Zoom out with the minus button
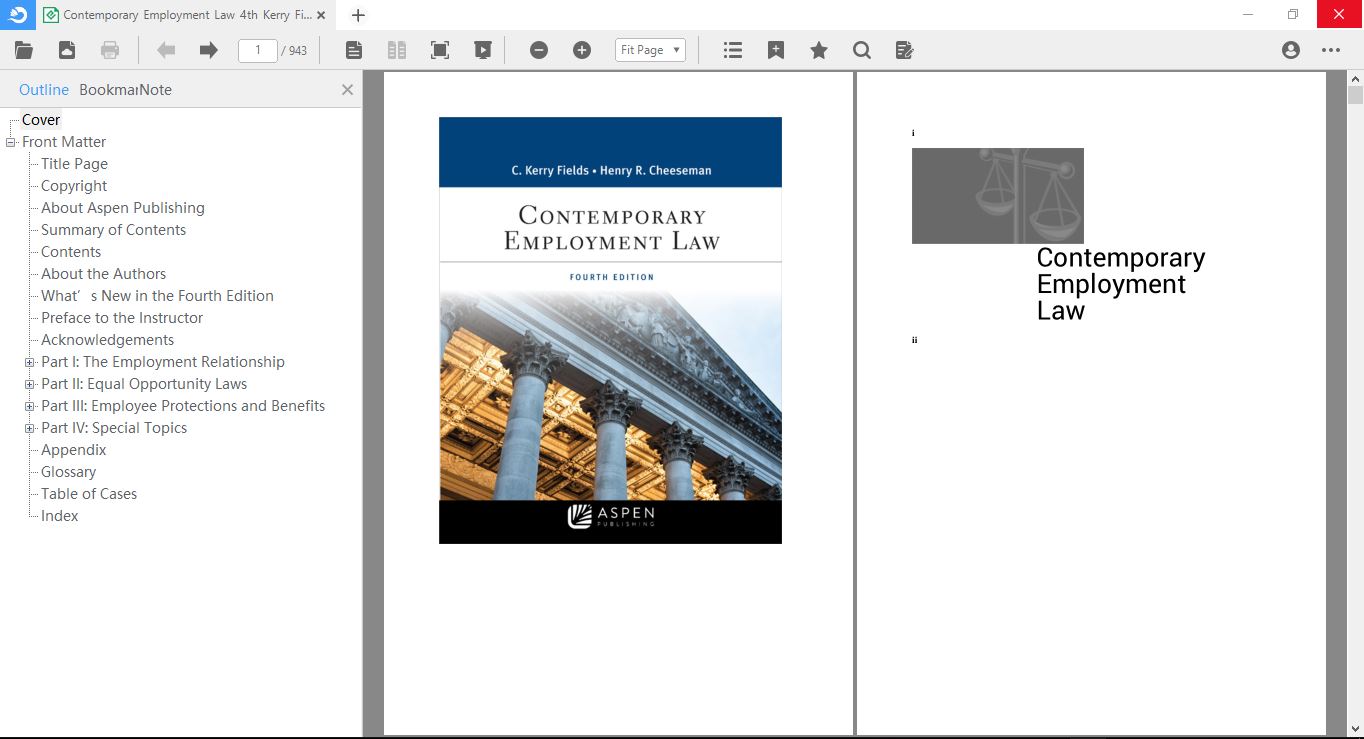Screen dimensions: 1364x739 (x=539, y=50)
